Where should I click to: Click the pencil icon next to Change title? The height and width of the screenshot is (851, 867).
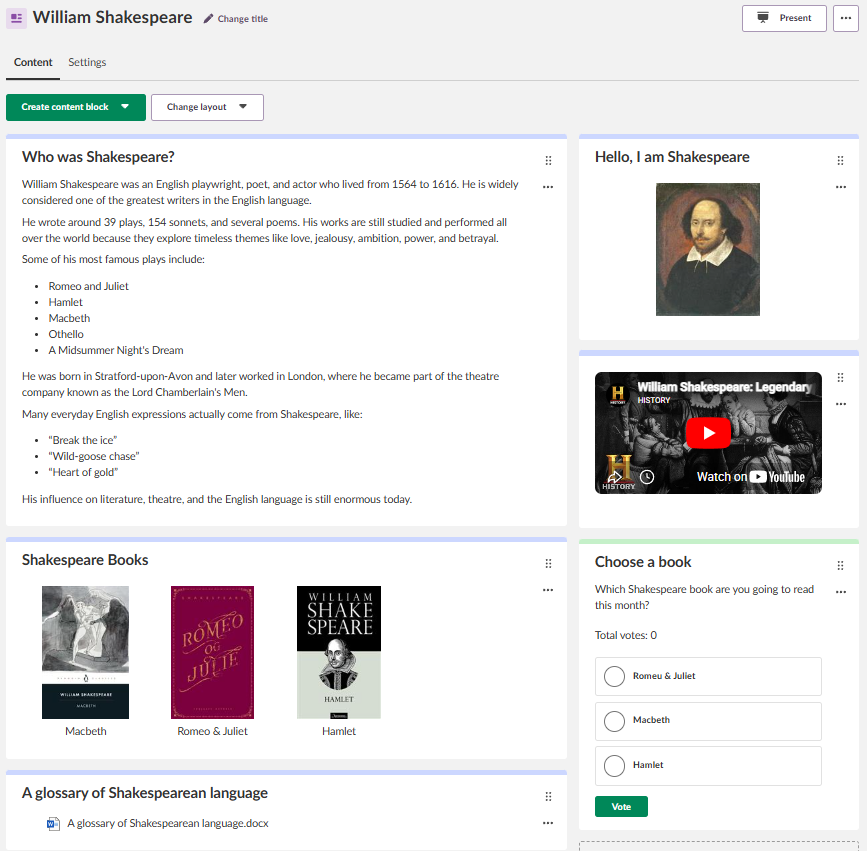tap(208, 19)
